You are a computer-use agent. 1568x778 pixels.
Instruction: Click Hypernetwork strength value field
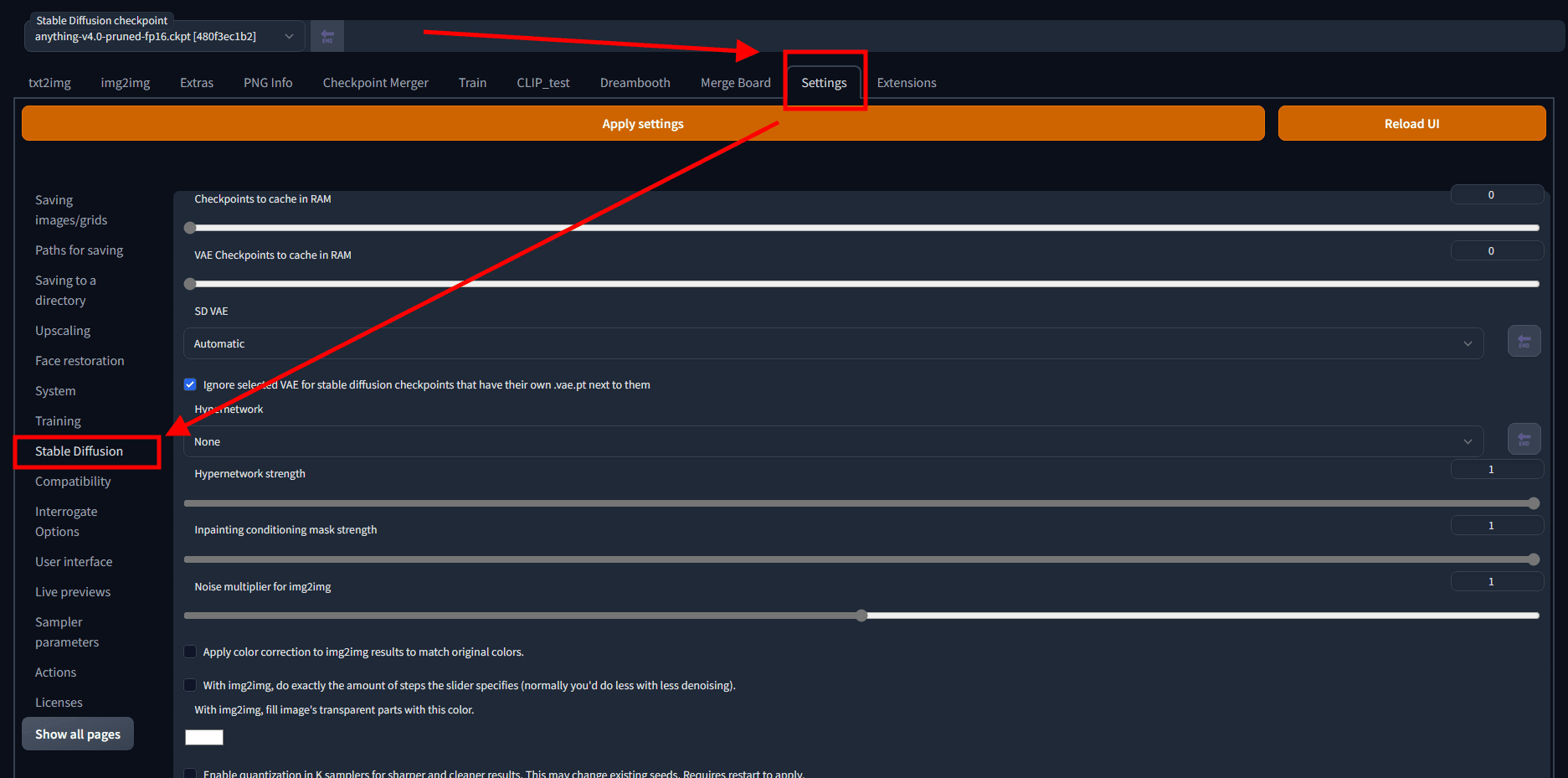[1496, 470]
